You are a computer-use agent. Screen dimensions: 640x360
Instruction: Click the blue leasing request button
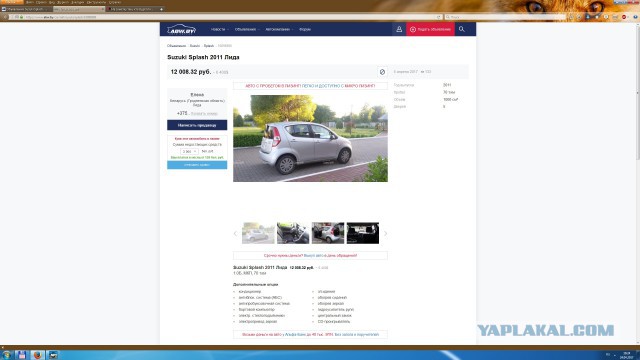pos(197,165)
